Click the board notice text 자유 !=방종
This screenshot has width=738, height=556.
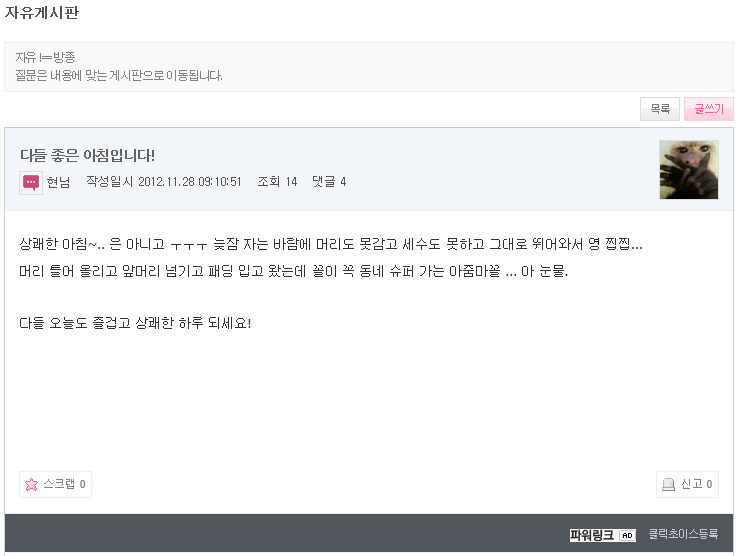click(x=45, y=57)
